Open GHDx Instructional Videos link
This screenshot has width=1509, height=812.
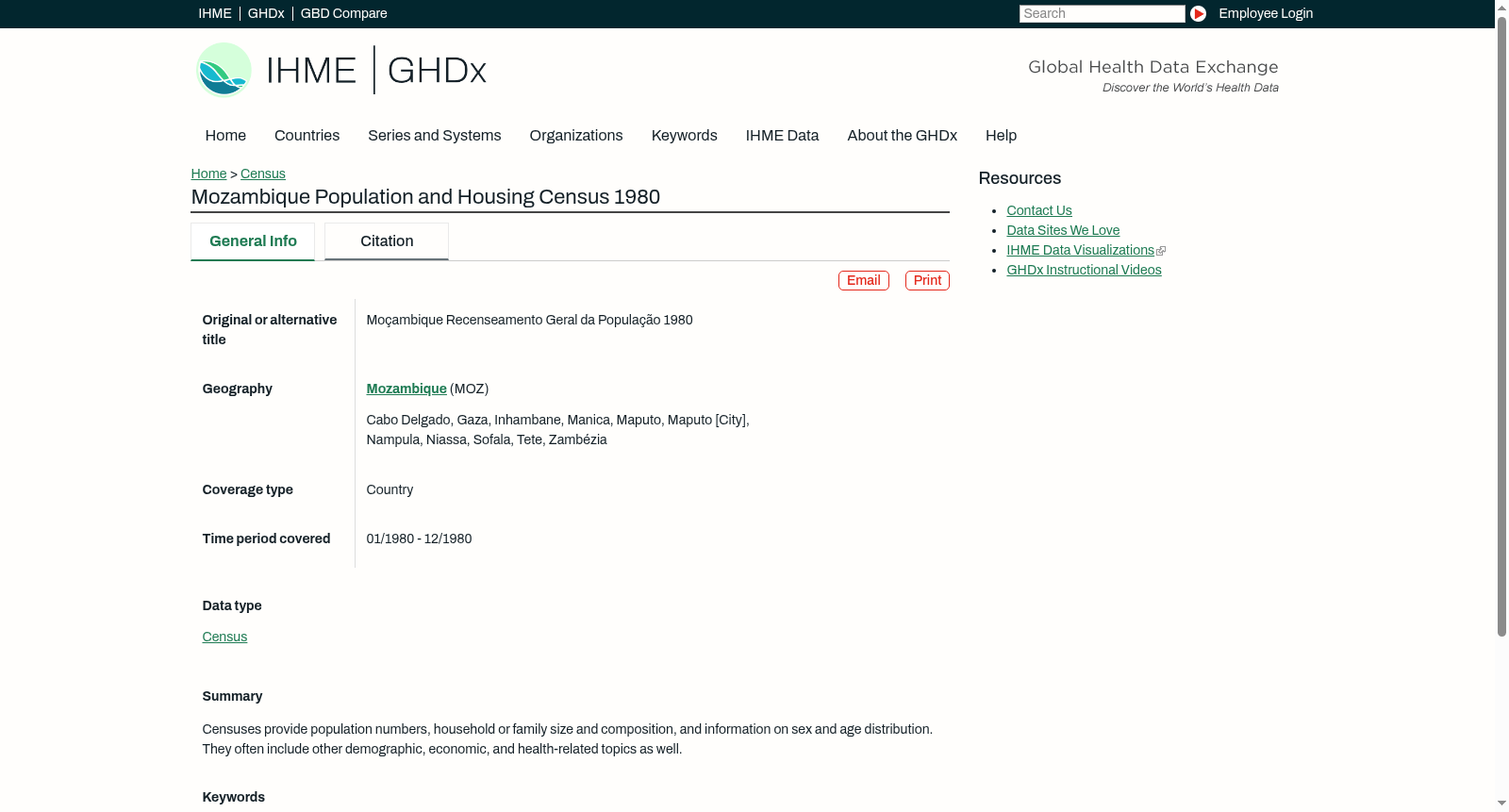point(1084,270)
